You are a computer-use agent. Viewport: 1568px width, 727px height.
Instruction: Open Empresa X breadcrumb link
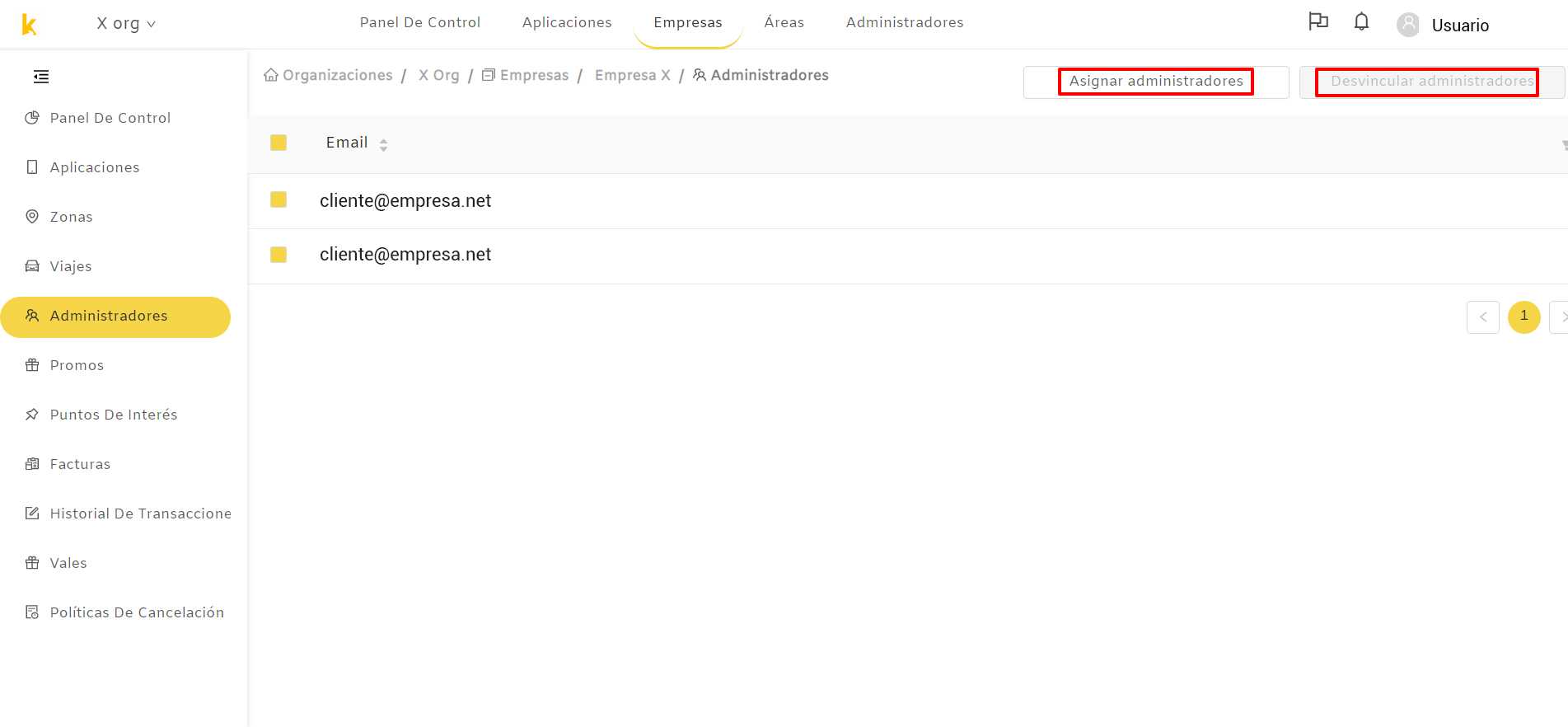633,75
